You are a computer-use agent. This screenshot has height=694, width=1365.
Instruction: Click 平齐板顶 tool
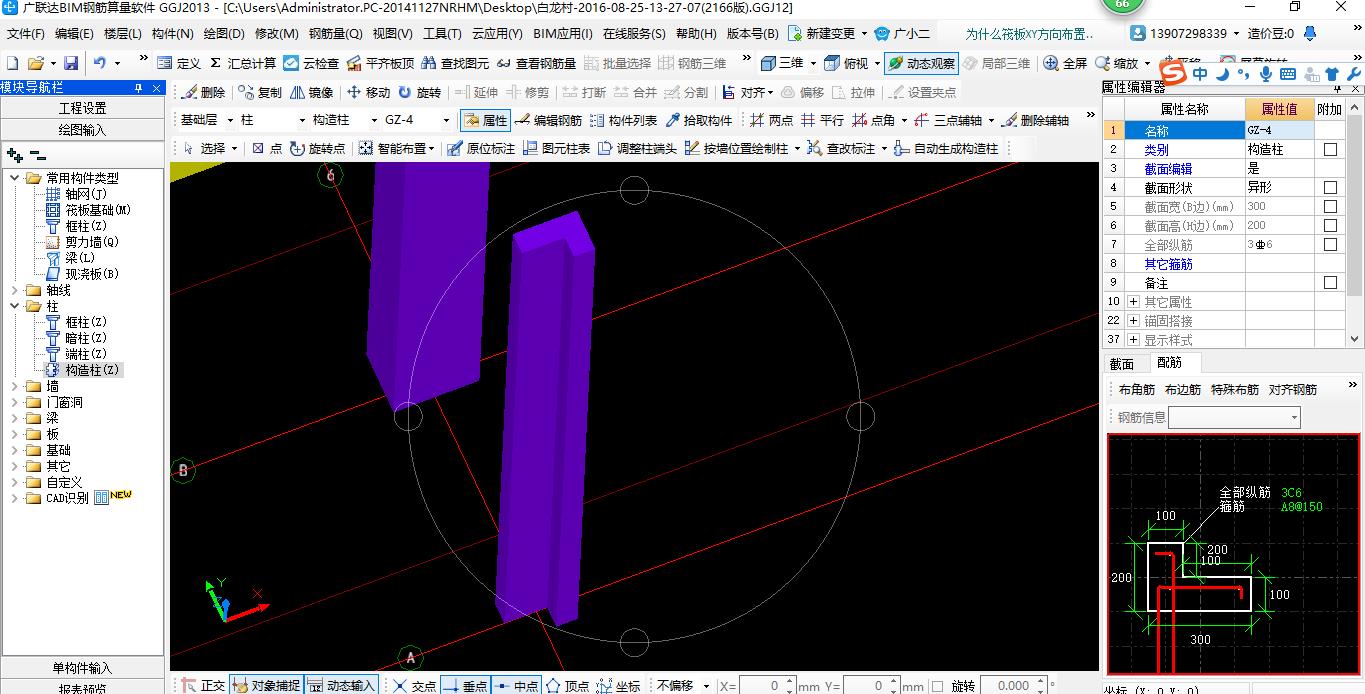pos(380,63)
